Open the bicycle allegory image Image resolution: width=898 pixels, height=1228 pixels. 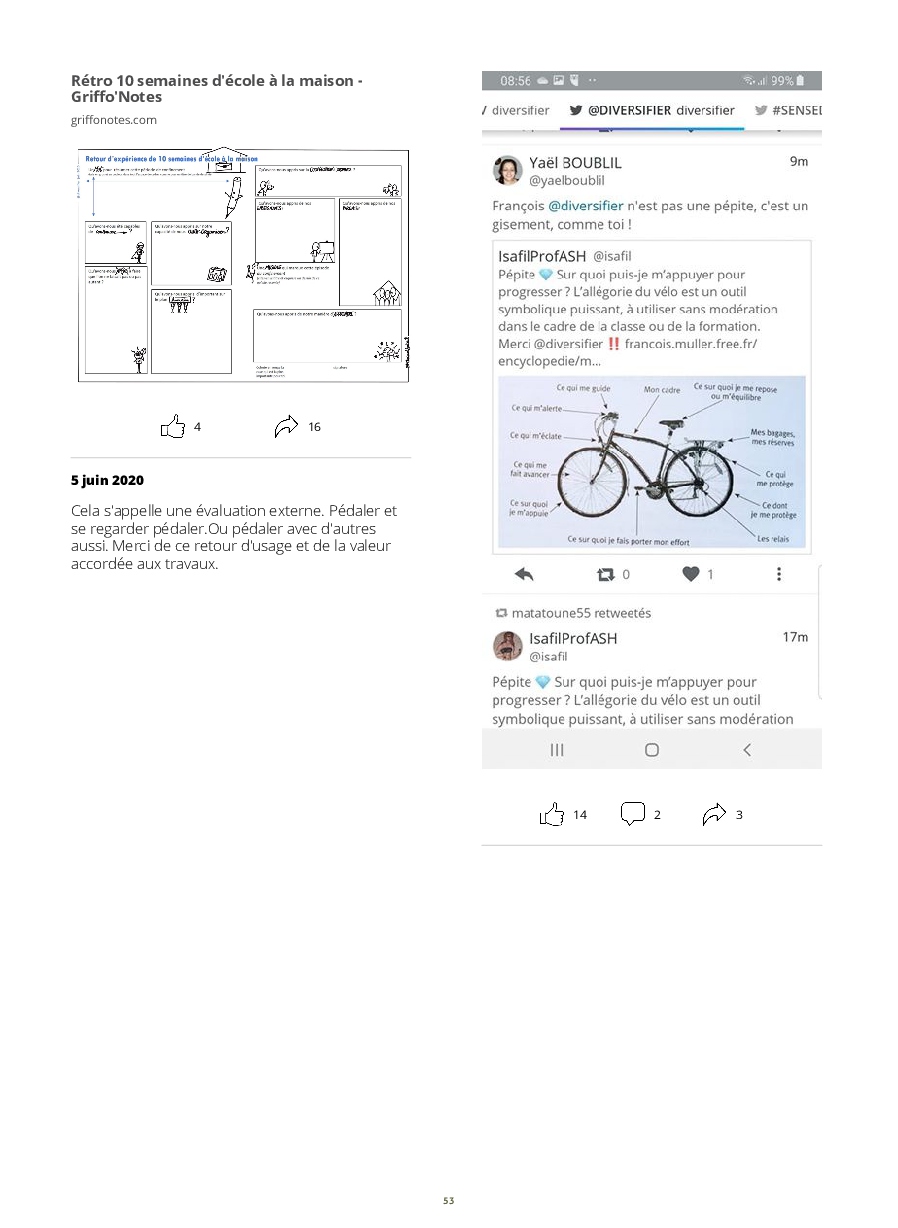[652, 462]
